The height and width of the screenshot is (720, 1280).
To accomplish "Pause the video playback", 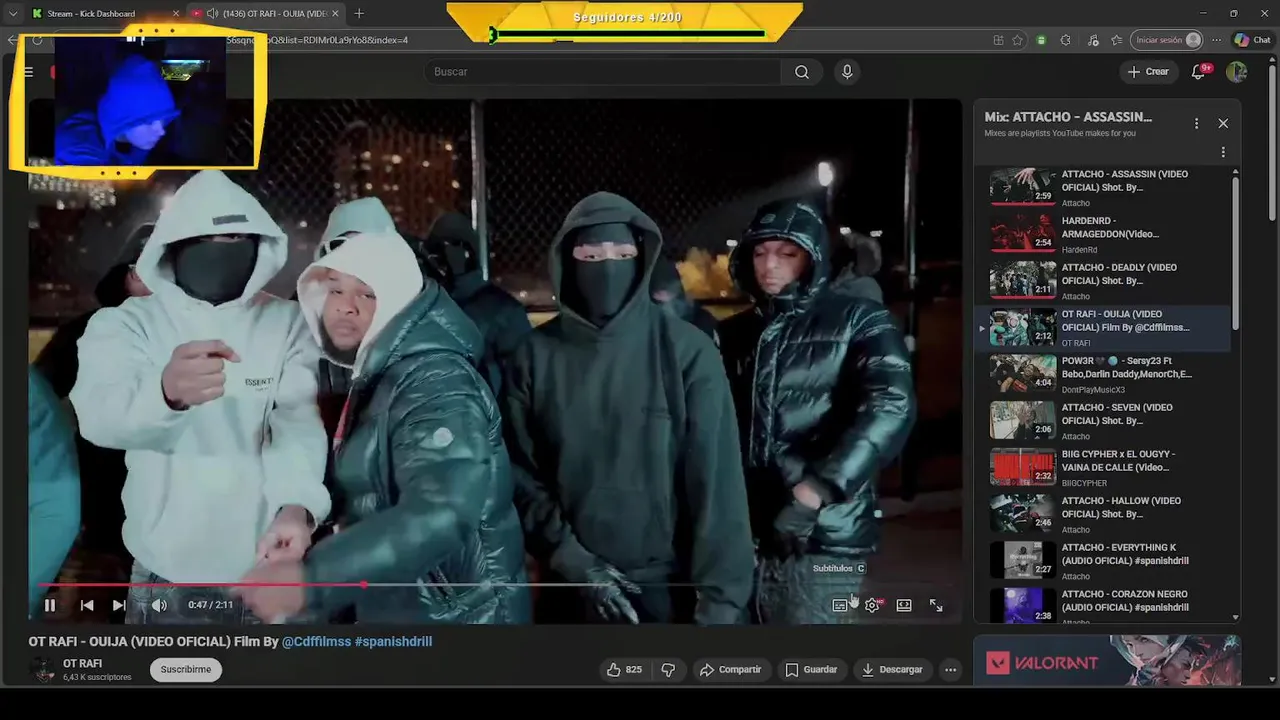I will [50, 605].
